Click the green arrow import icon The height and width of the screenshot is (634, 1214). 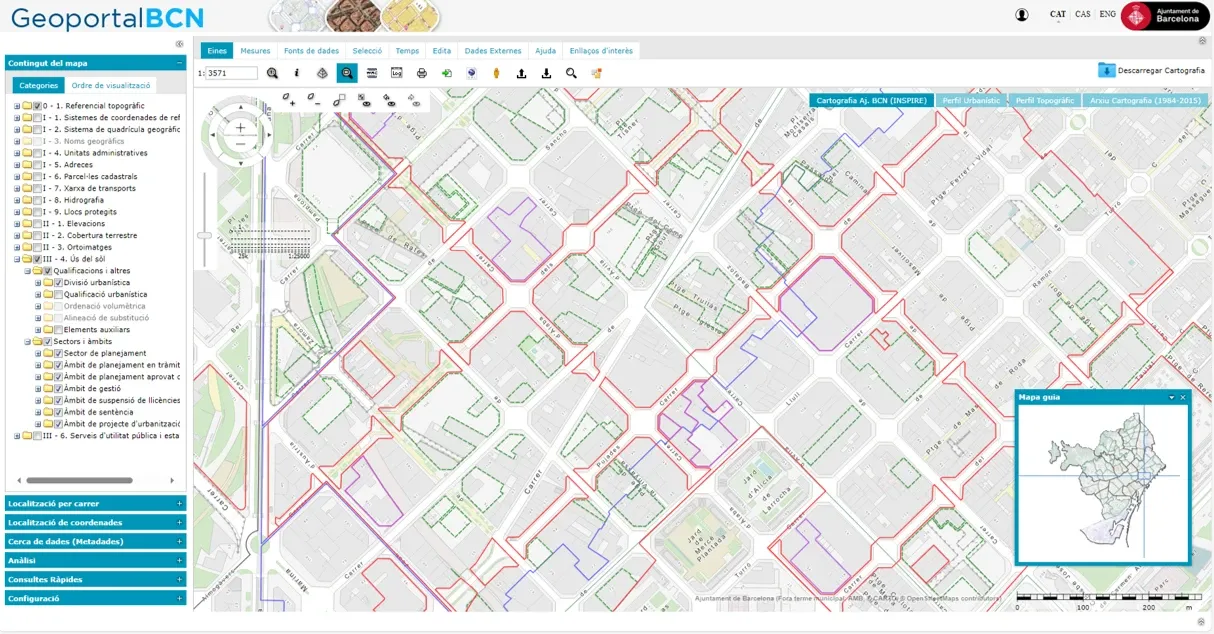pos(446,73)
